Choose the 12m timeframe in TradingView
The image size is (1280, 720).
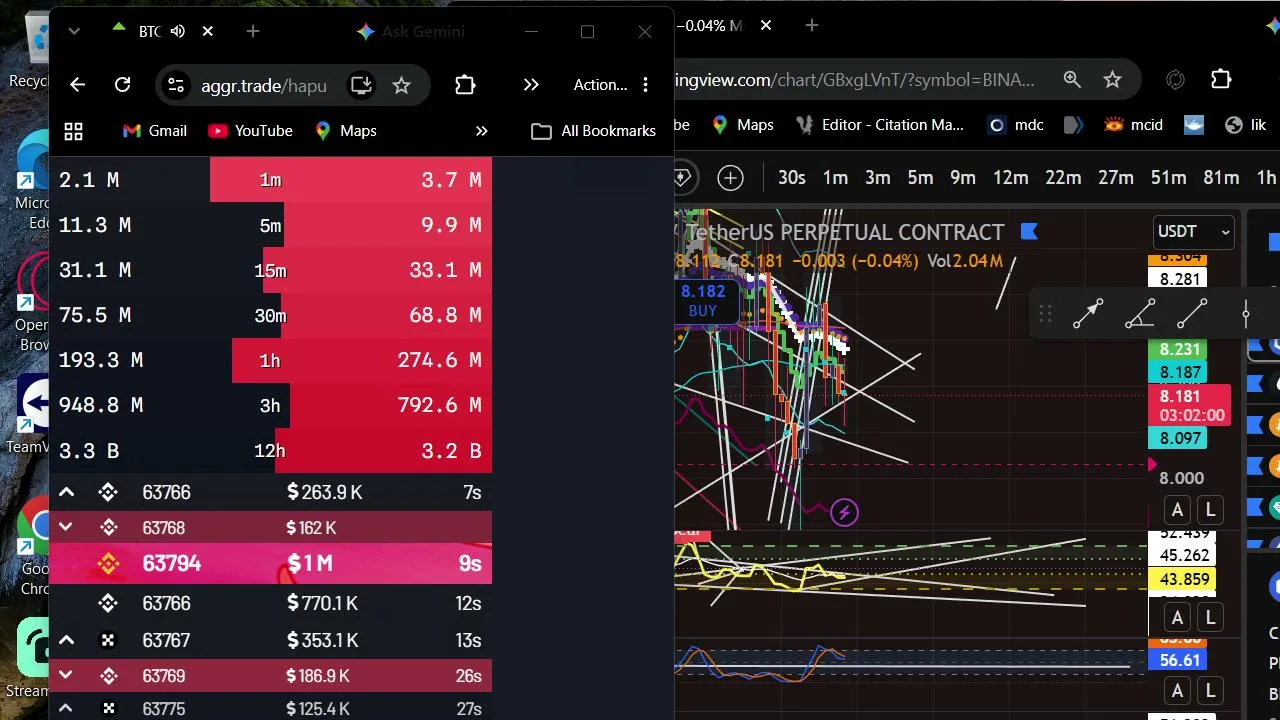pyautogui.click(x=1010, y=177)
